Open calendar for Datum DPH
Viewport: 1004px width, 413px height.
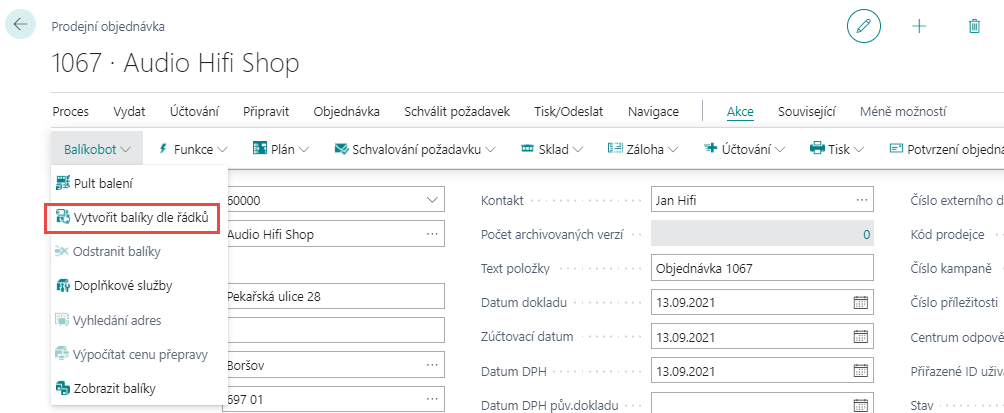(x=861, y=371)
